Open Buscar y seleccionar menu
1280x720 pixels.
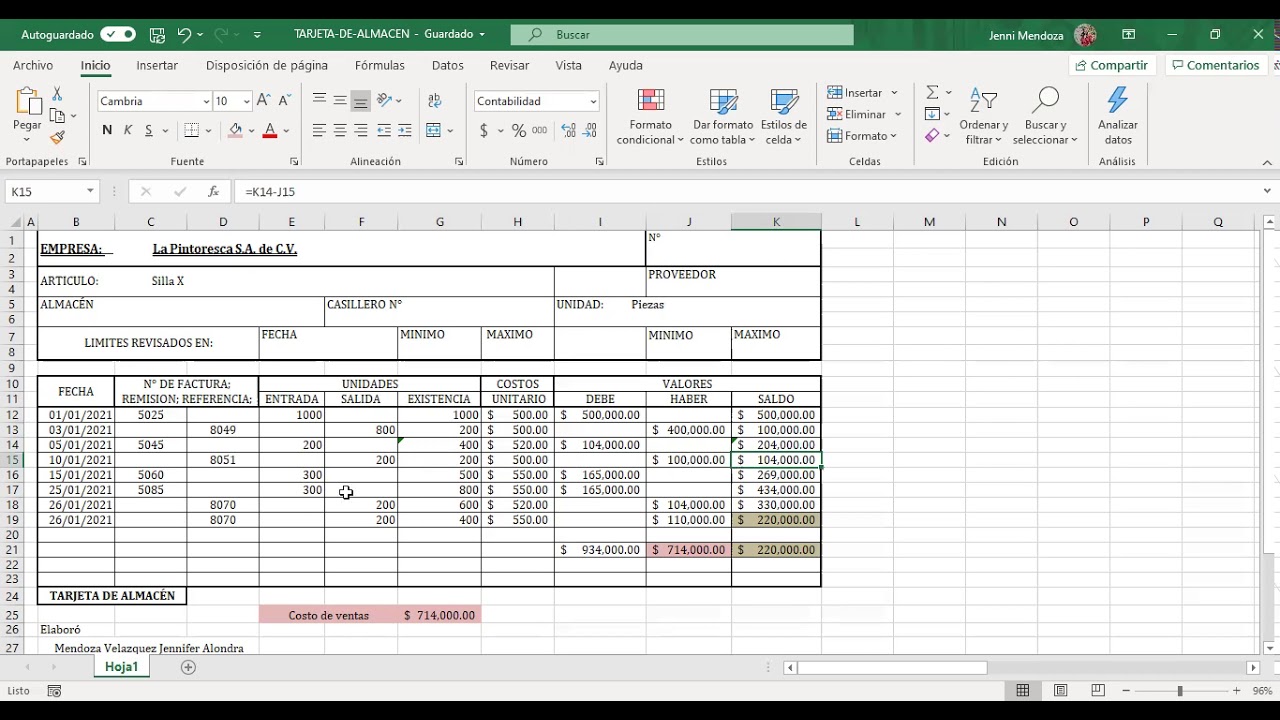pos(1045,117)
